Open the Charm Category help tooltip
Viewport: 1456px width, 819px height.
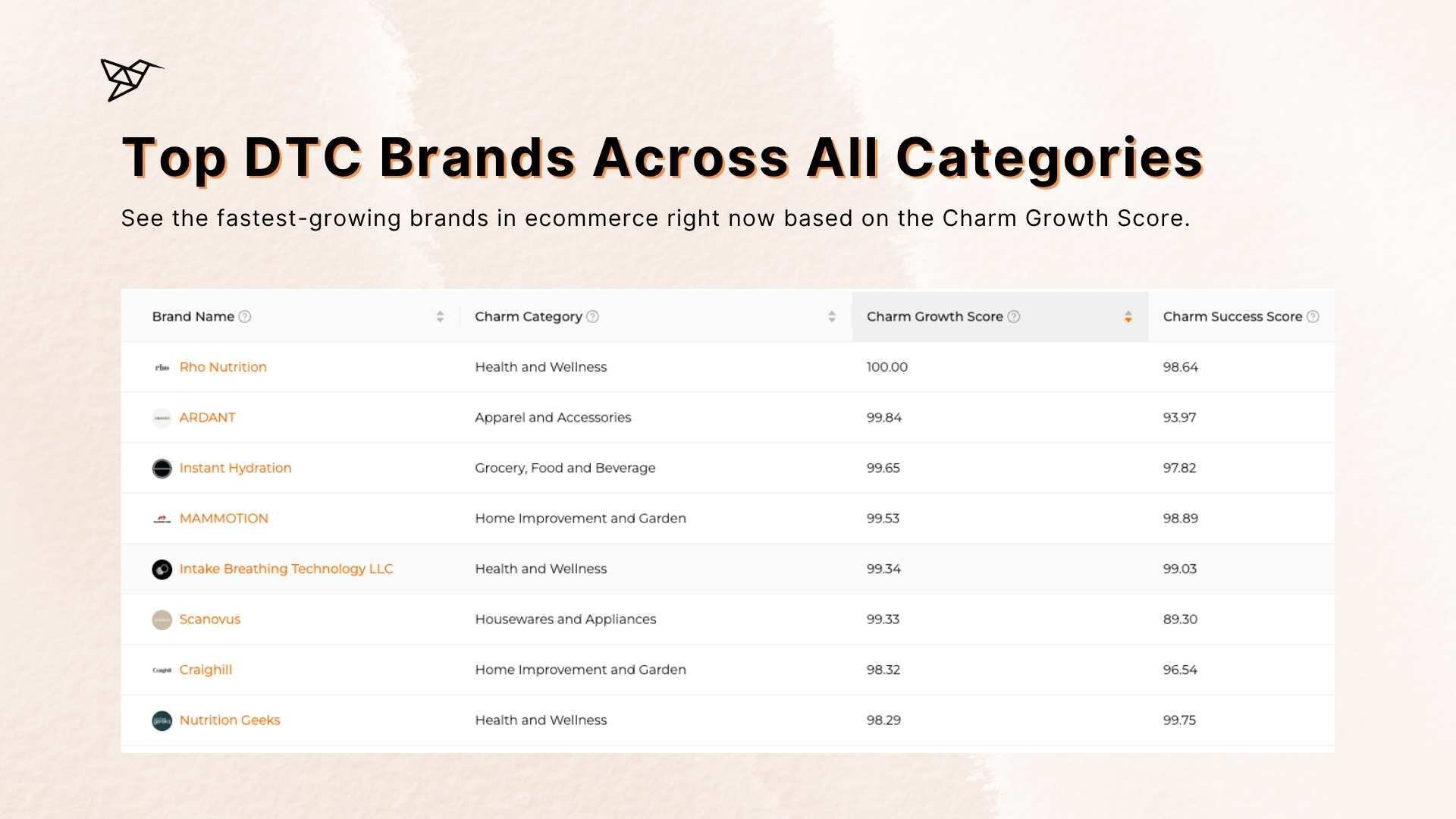click(593, 316)
